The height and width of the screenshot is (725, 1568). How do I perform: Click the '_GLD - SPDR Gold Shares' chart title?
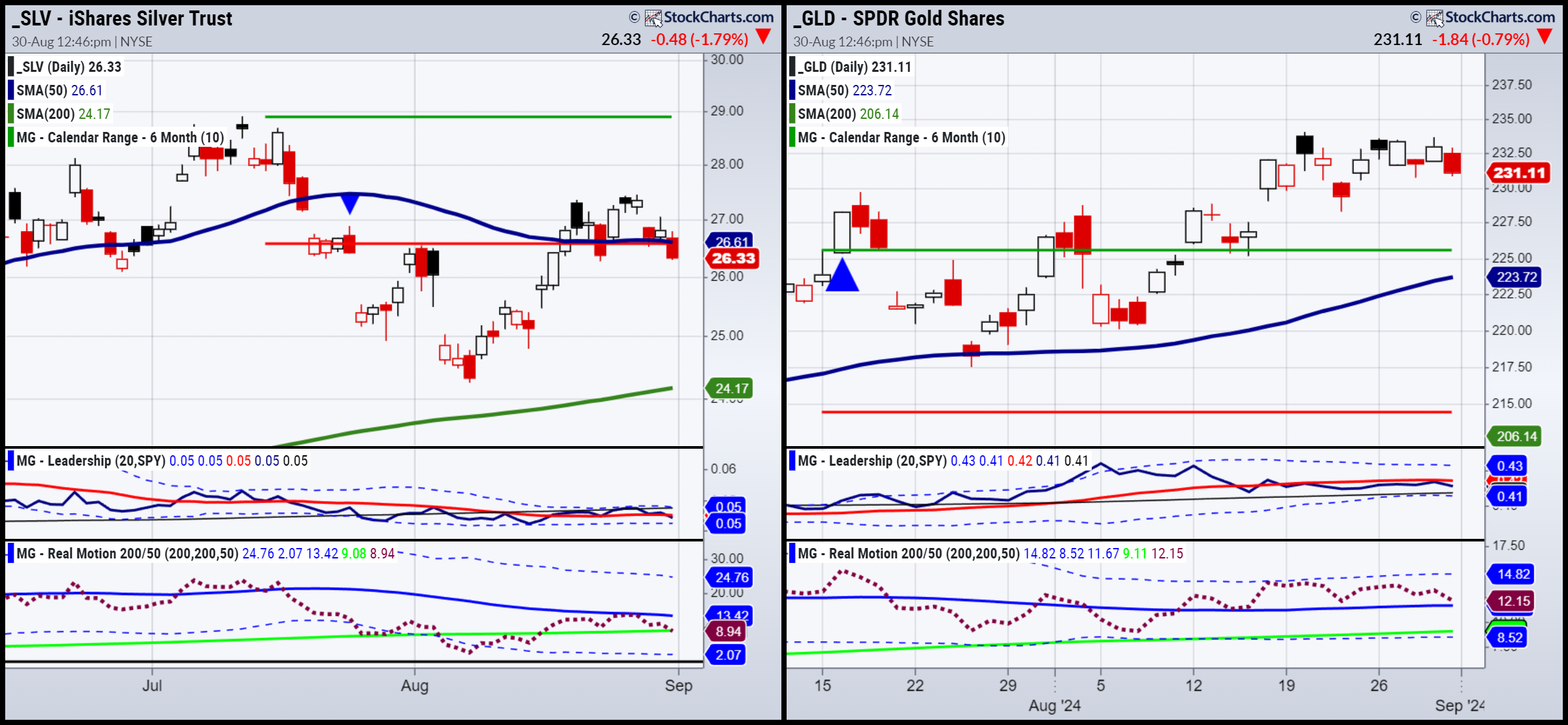click(x=899, y=18)
